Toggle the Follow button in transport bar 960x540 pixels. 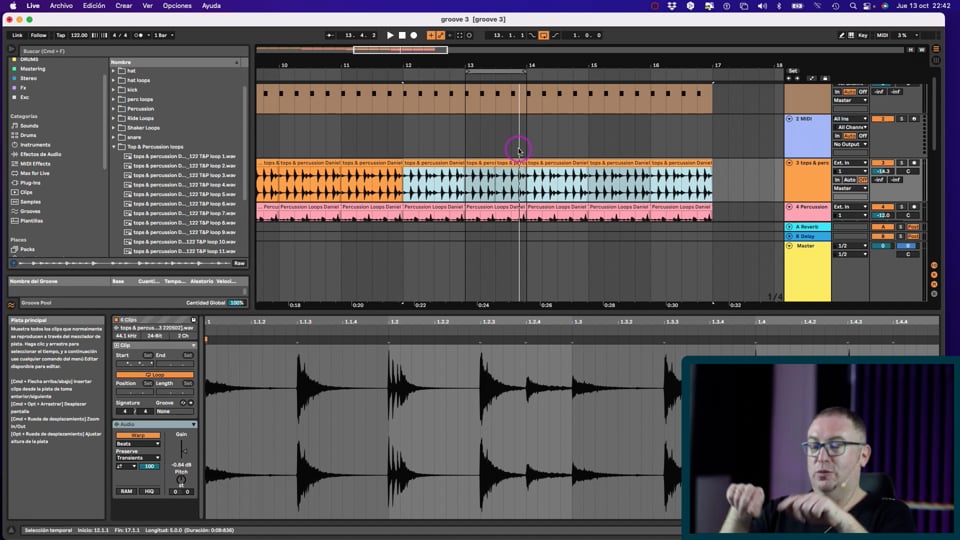(x=39, y=36)
